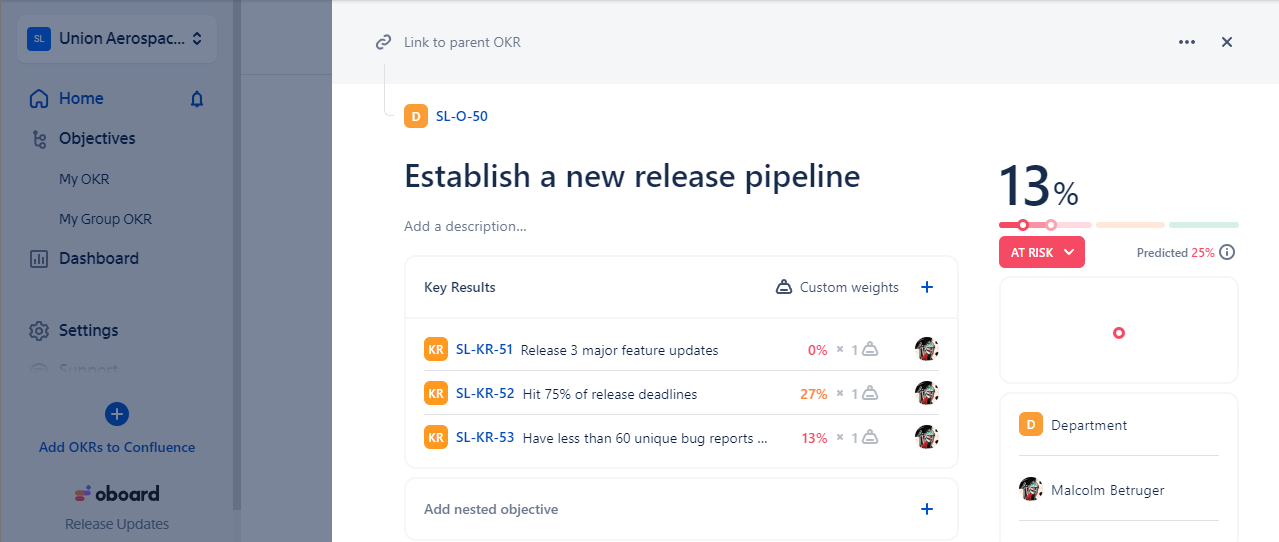Click the Predicted 25% value
Viewport: 1279px width, 542px height.
(1203, 253)
